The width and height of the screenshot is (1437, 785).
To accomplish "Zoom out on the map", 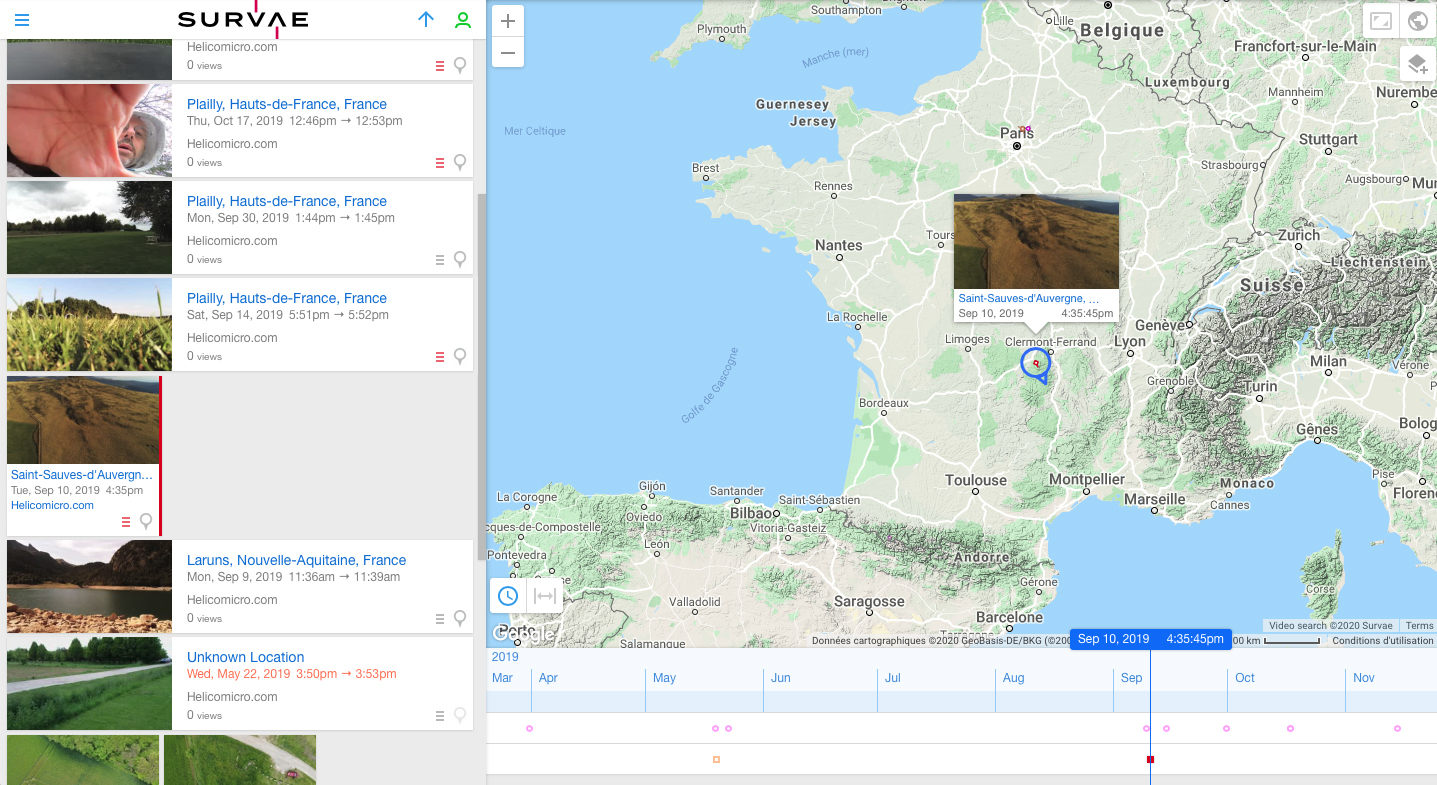I will 508,53.
